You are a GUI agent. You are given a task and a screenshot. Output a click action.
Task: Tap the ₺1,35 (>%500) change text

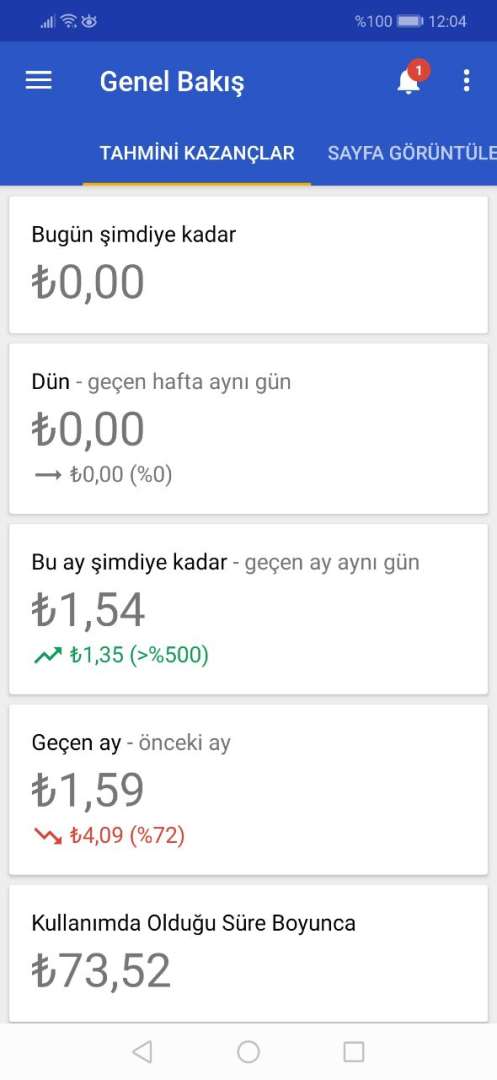coord(139,655)
